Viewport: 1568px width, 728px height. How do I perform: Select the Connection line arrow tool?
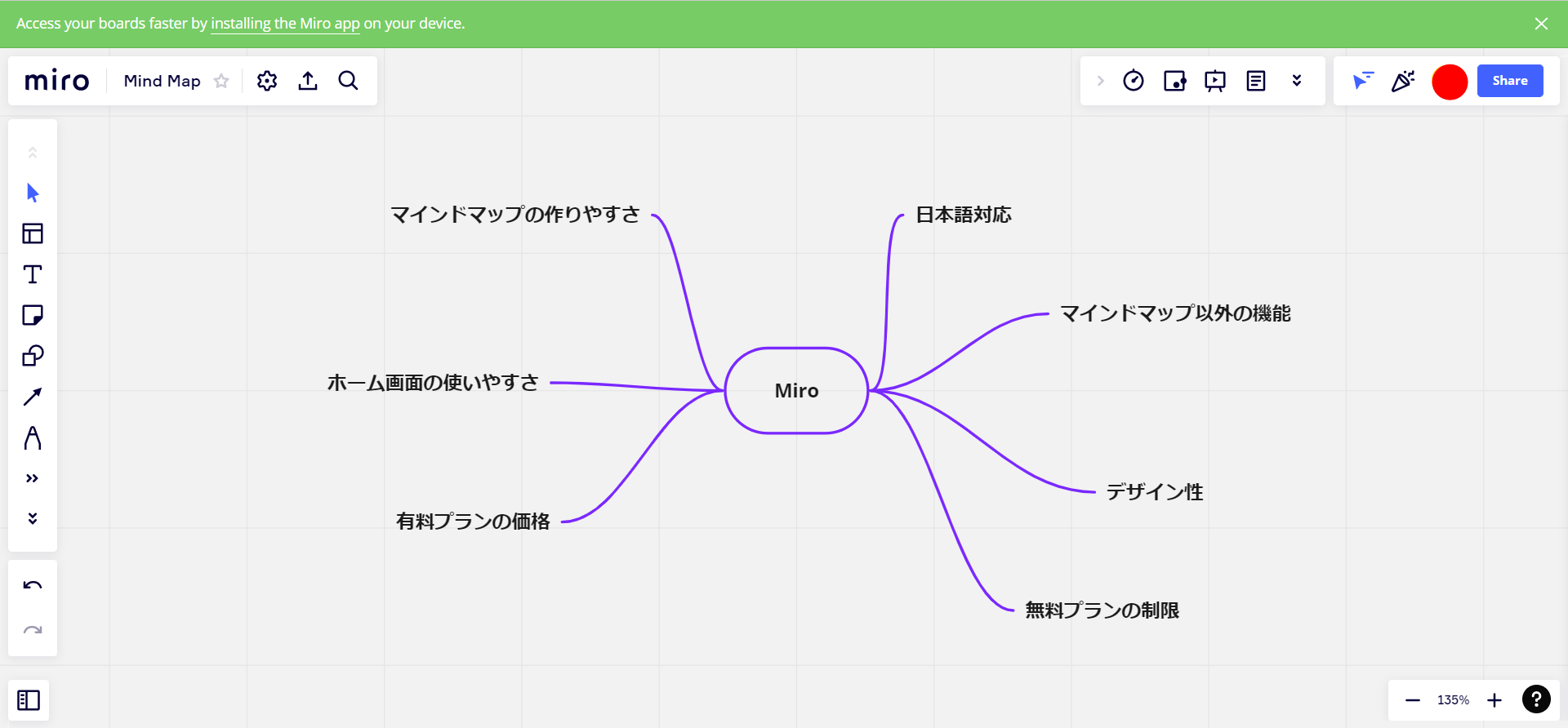pyautogui.click(x=33, y=397)
